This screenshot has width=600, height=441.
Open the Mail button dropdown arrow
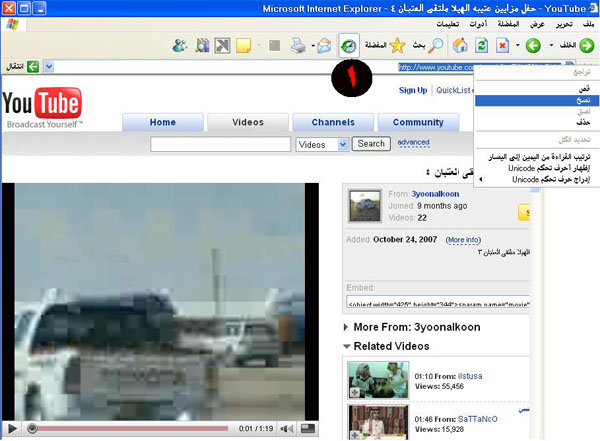click(313, 46)
